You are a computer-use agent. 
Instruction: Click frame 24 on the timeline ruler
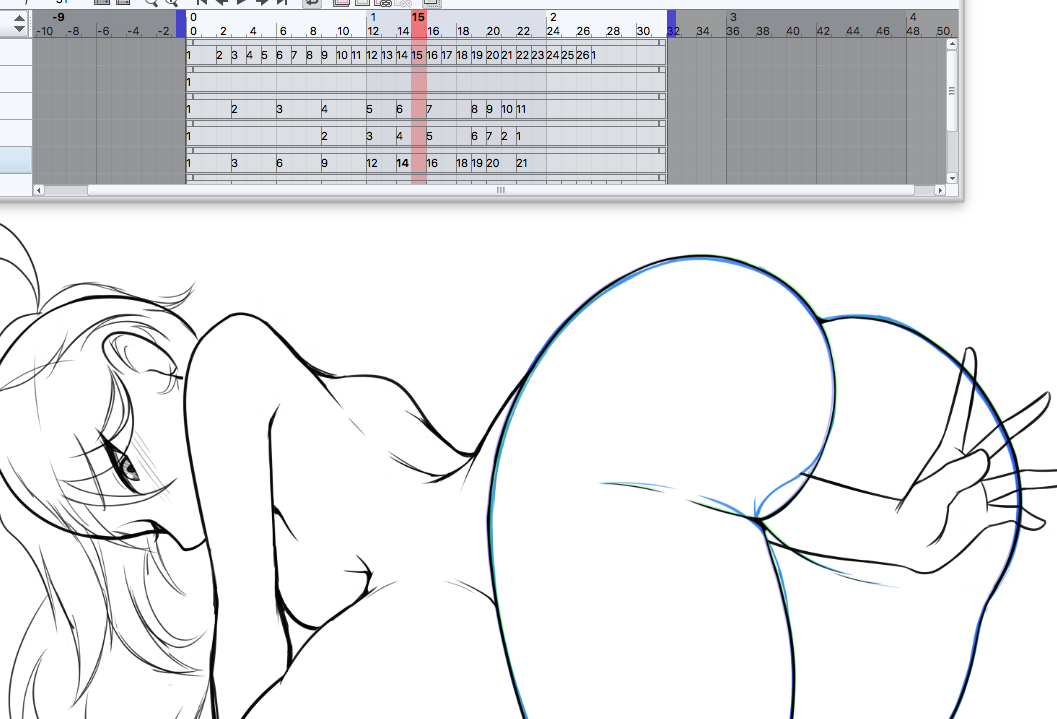(553, 31)
